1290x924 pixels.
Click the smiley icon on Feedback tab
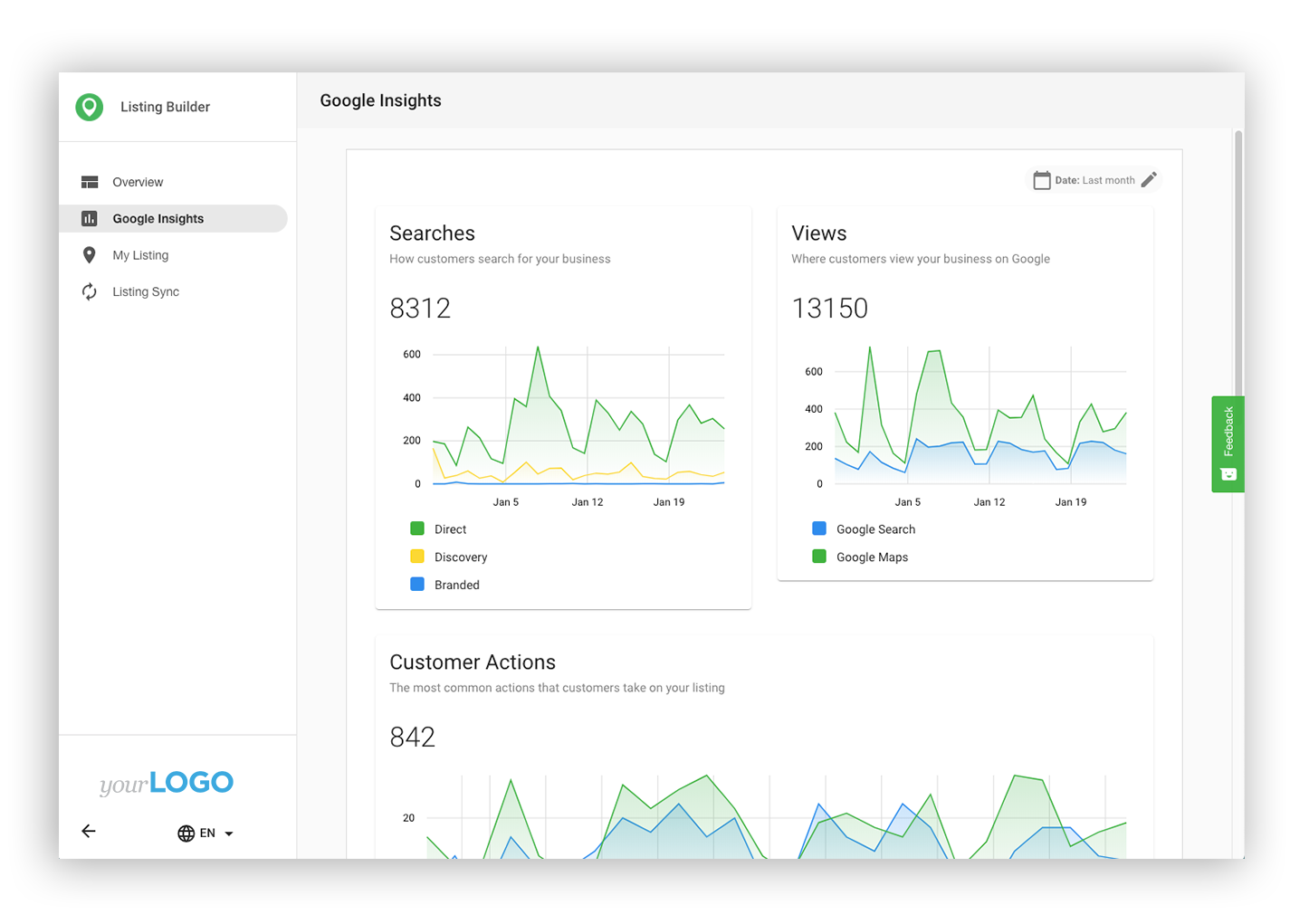[x=1228, y=474]
